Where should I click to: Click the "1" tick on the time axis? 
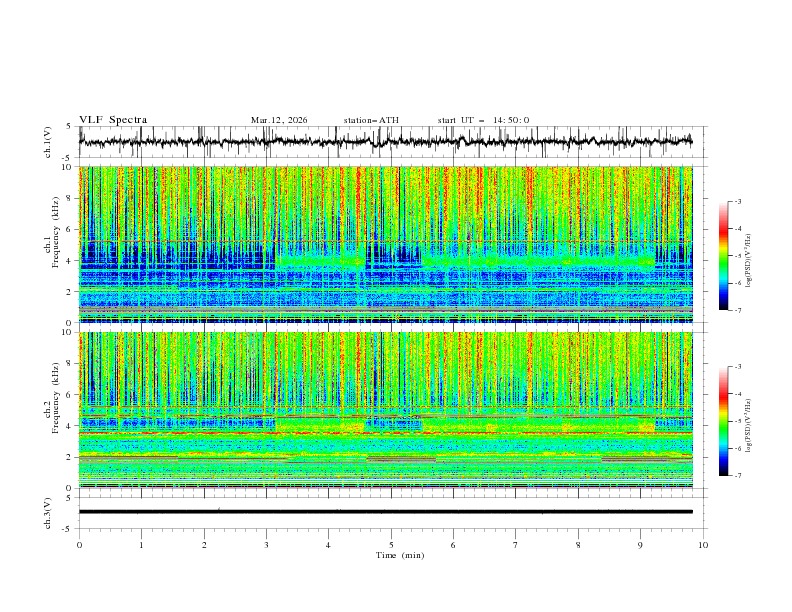coord(141,545)
